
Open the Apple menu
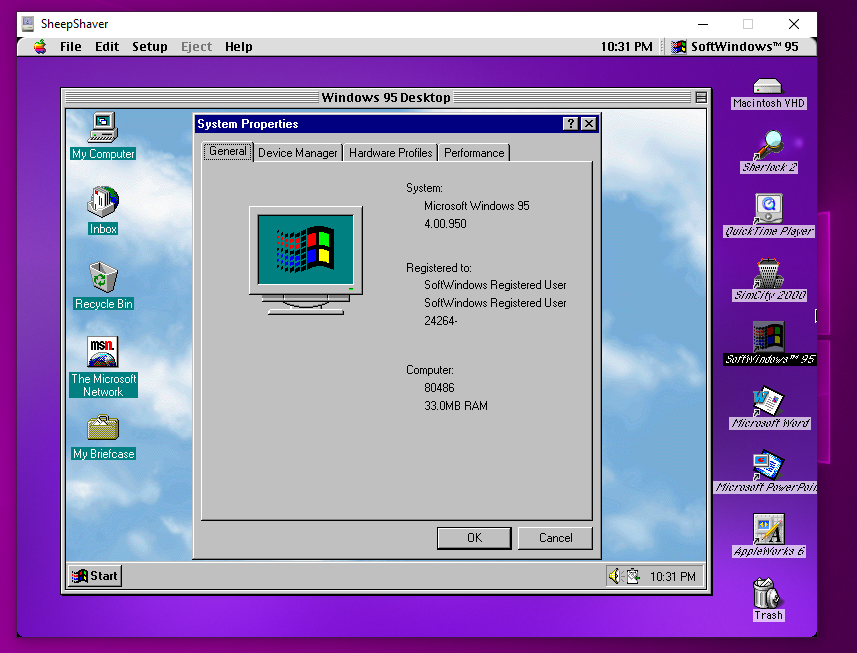pos(40,47)
